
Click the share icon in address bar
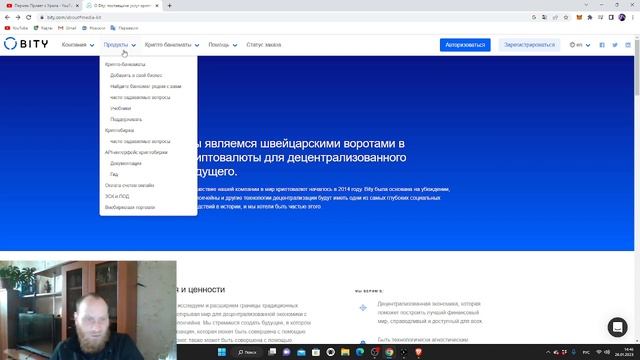coord(555,18)
